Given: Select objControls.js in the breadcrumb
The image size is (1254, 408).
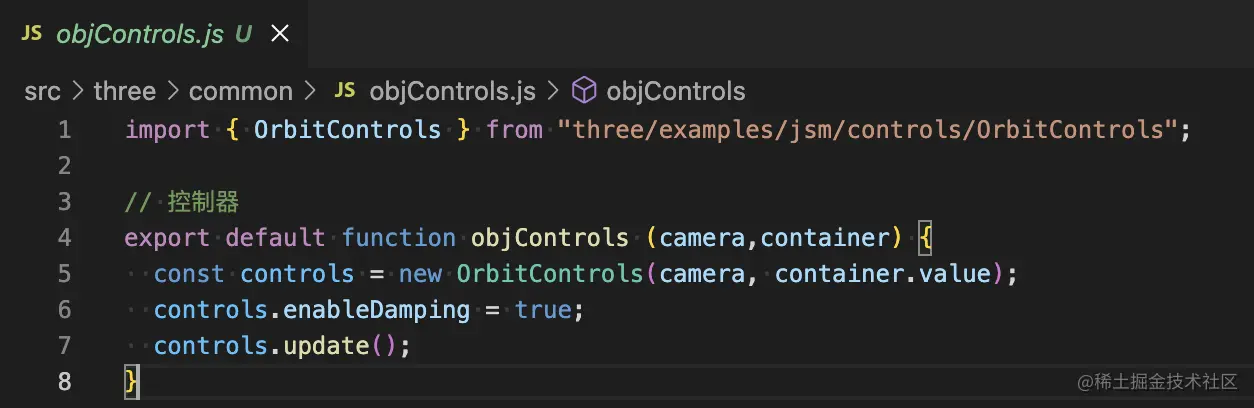Looking at the screenshot, I should click(x=453, y=91).
